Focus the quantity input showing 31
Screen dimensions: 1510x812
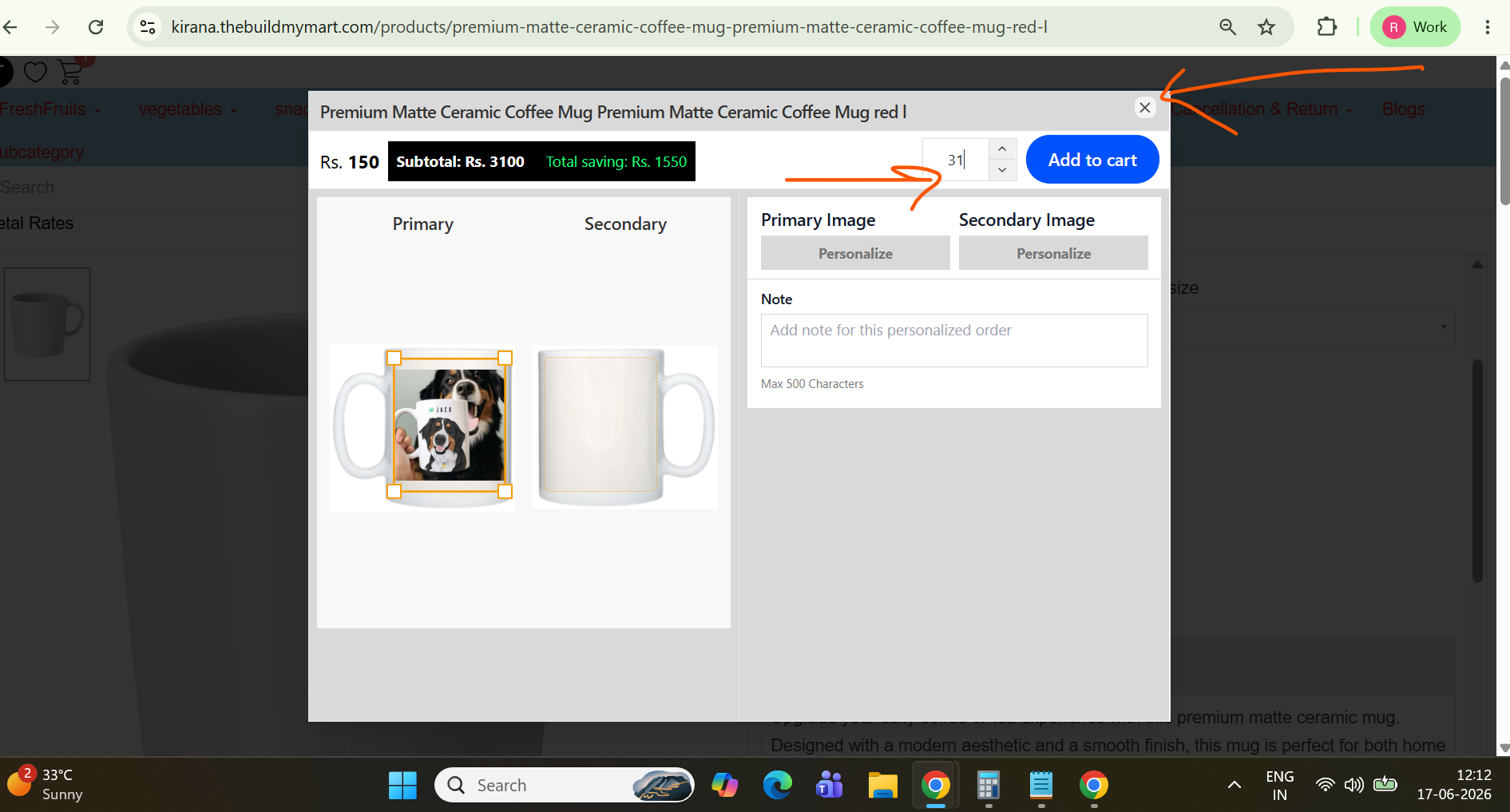click(956, 160)
